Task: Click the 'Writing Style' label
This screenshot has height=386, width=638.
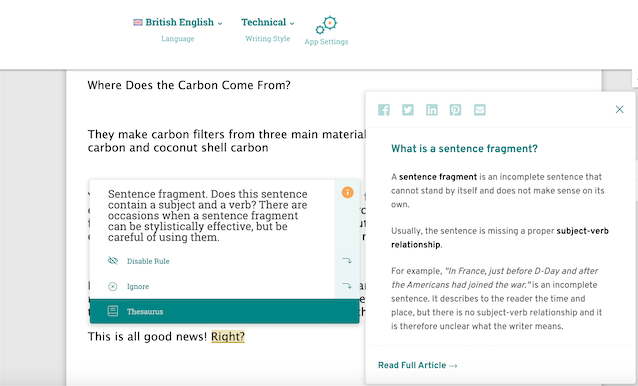Action: 268,39
